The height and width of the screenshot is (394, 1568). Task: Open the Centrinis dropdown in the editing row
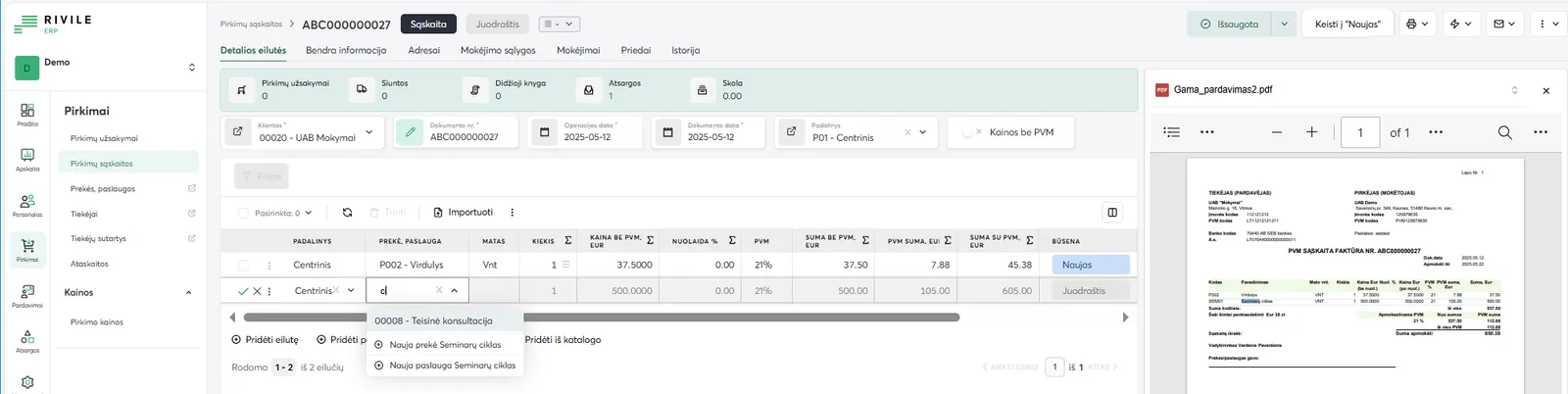pyautogui.click(x=351, y=290)
